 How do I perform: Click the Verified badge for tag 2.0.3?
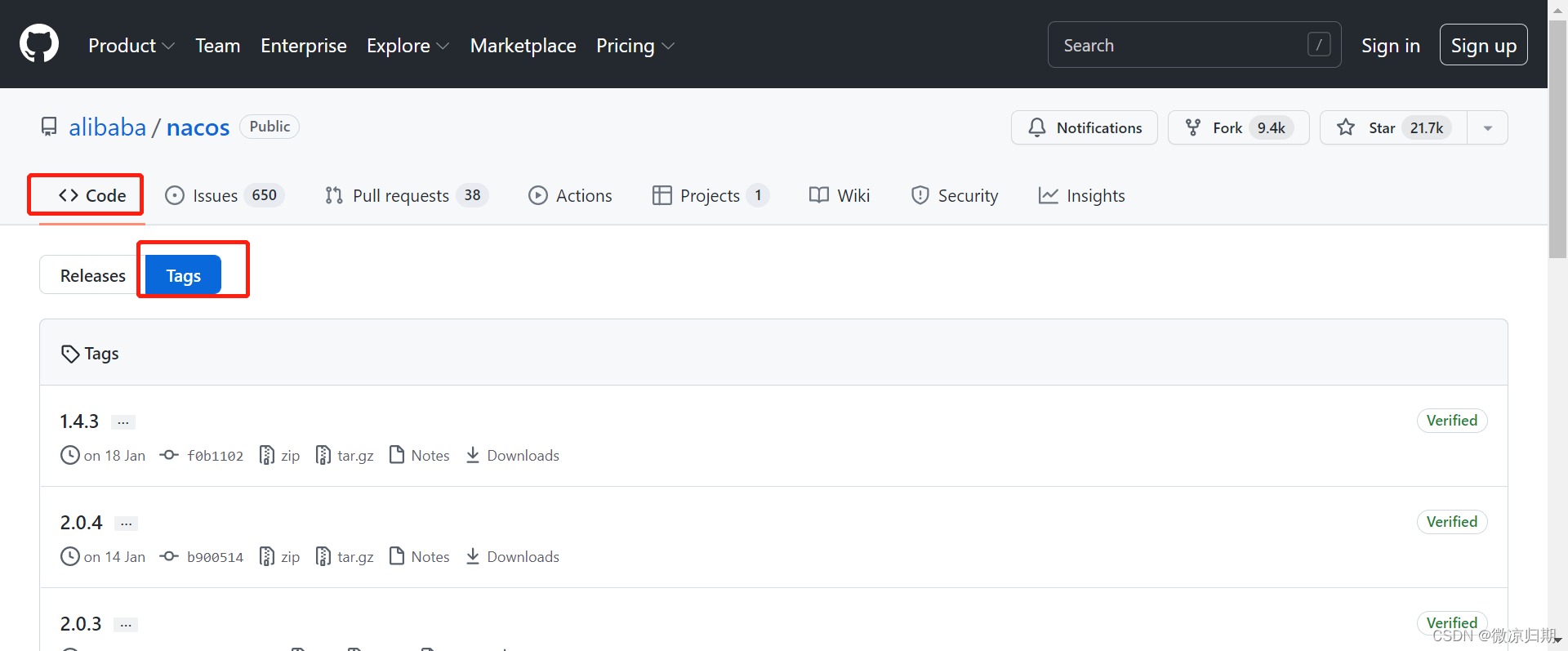click(1451, 622)
